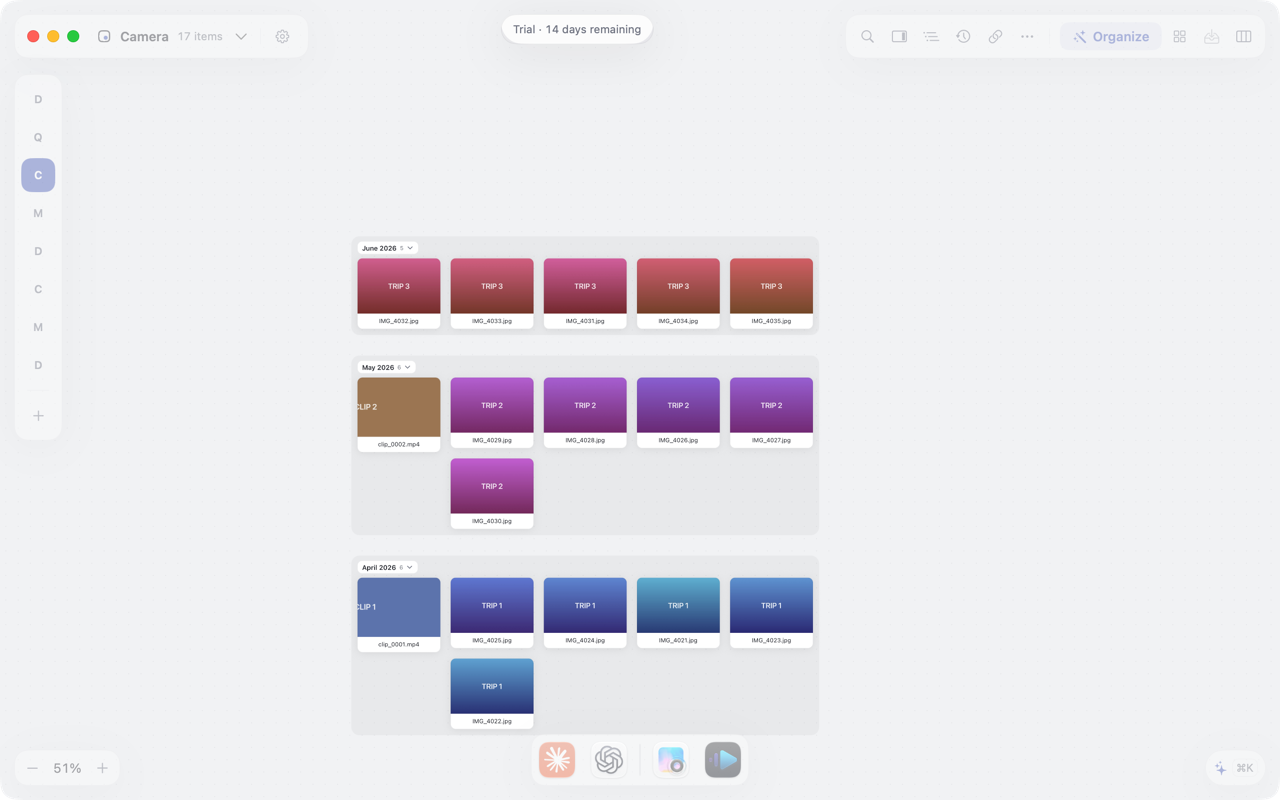
Task: Open the settings gear next to Camera
Action: (282, 37)
